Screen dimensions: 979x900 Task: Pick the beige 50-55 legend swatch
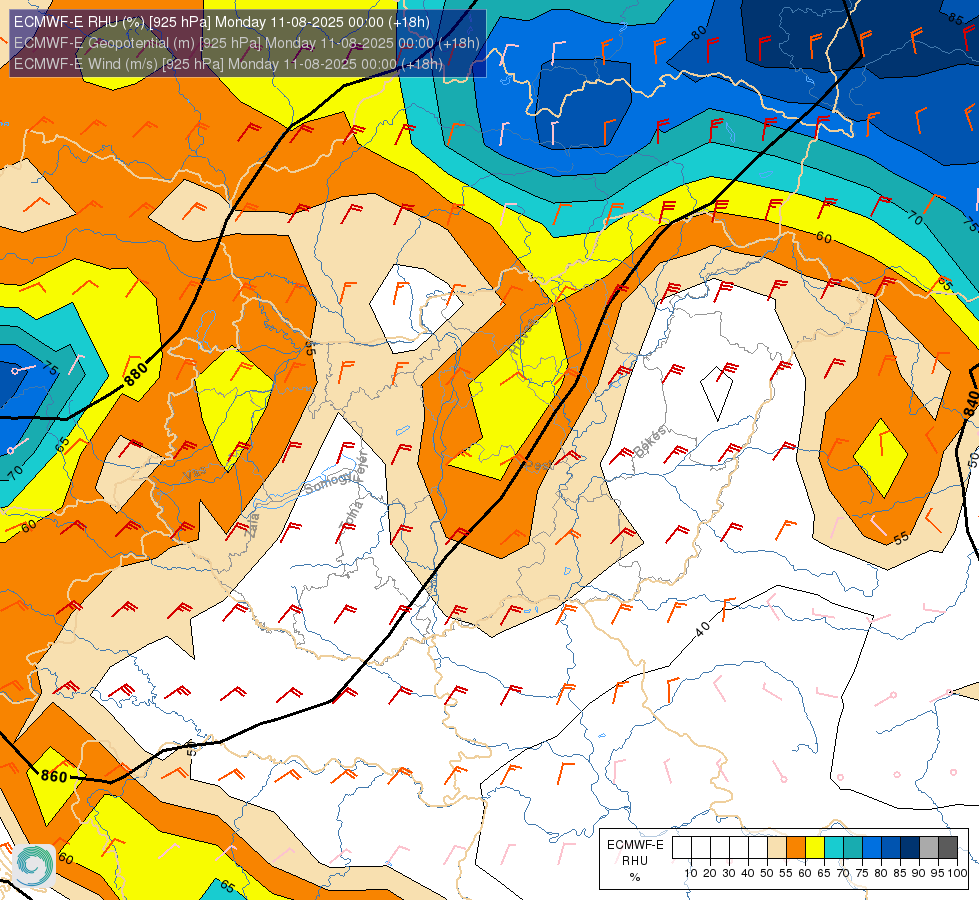[x=777, y=848]
